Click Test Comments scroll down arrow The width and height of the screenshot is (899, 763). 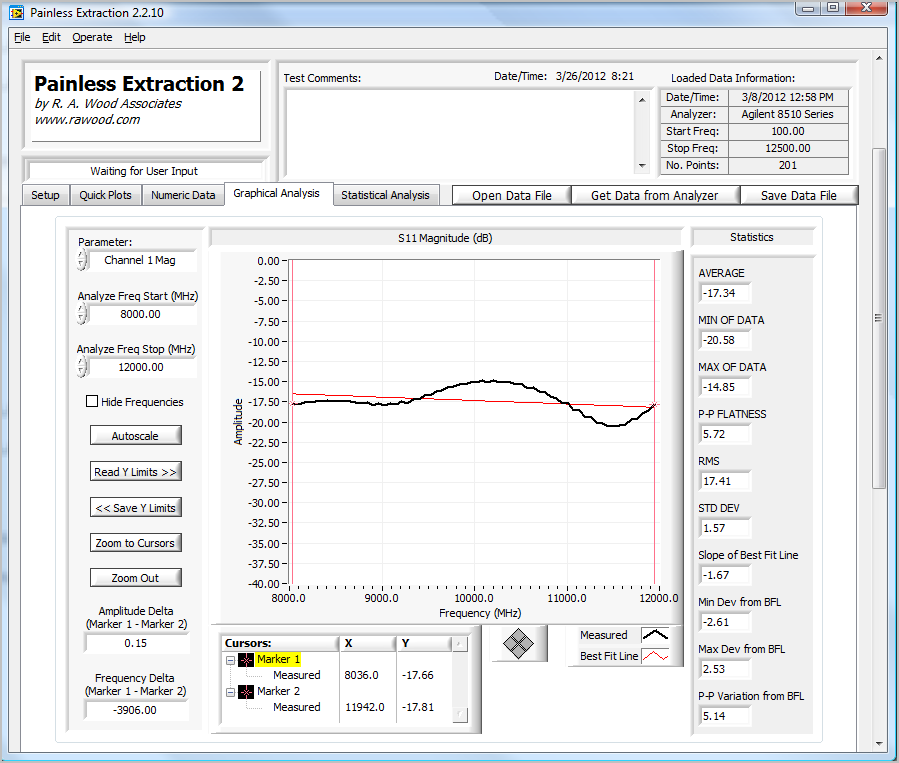642,166
